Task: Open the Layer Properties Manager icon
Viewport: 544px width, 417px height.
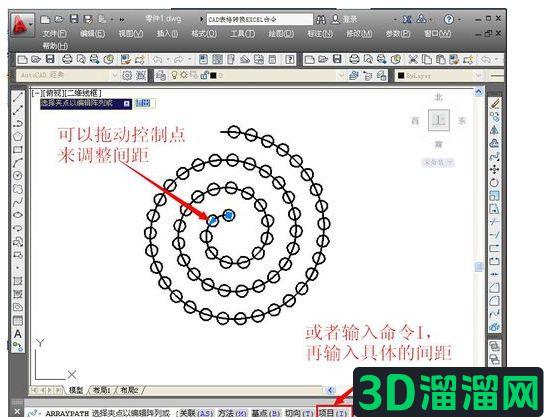Action: pos(160,75)
